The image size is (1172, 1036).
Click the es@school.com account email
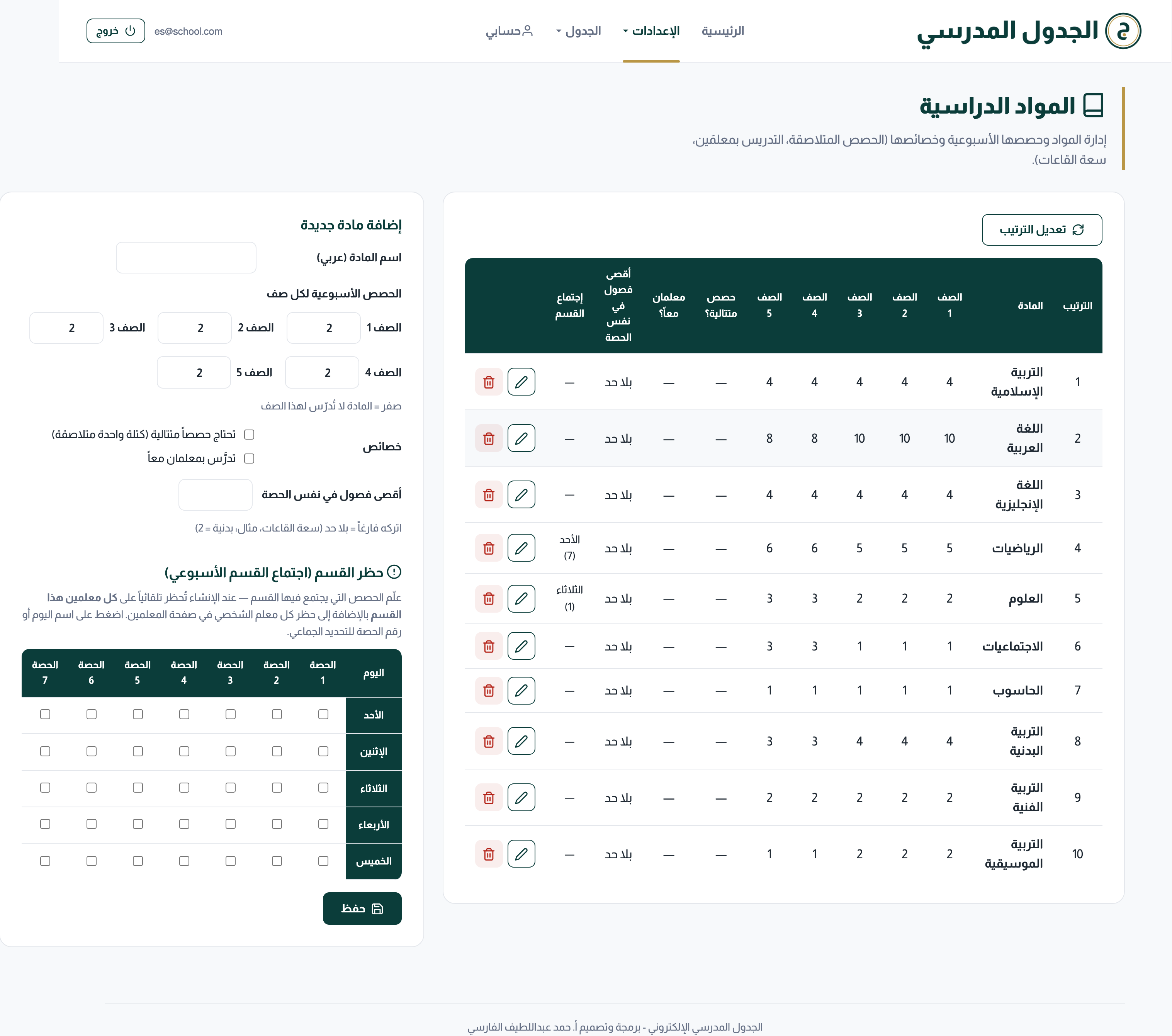point(189,32)
